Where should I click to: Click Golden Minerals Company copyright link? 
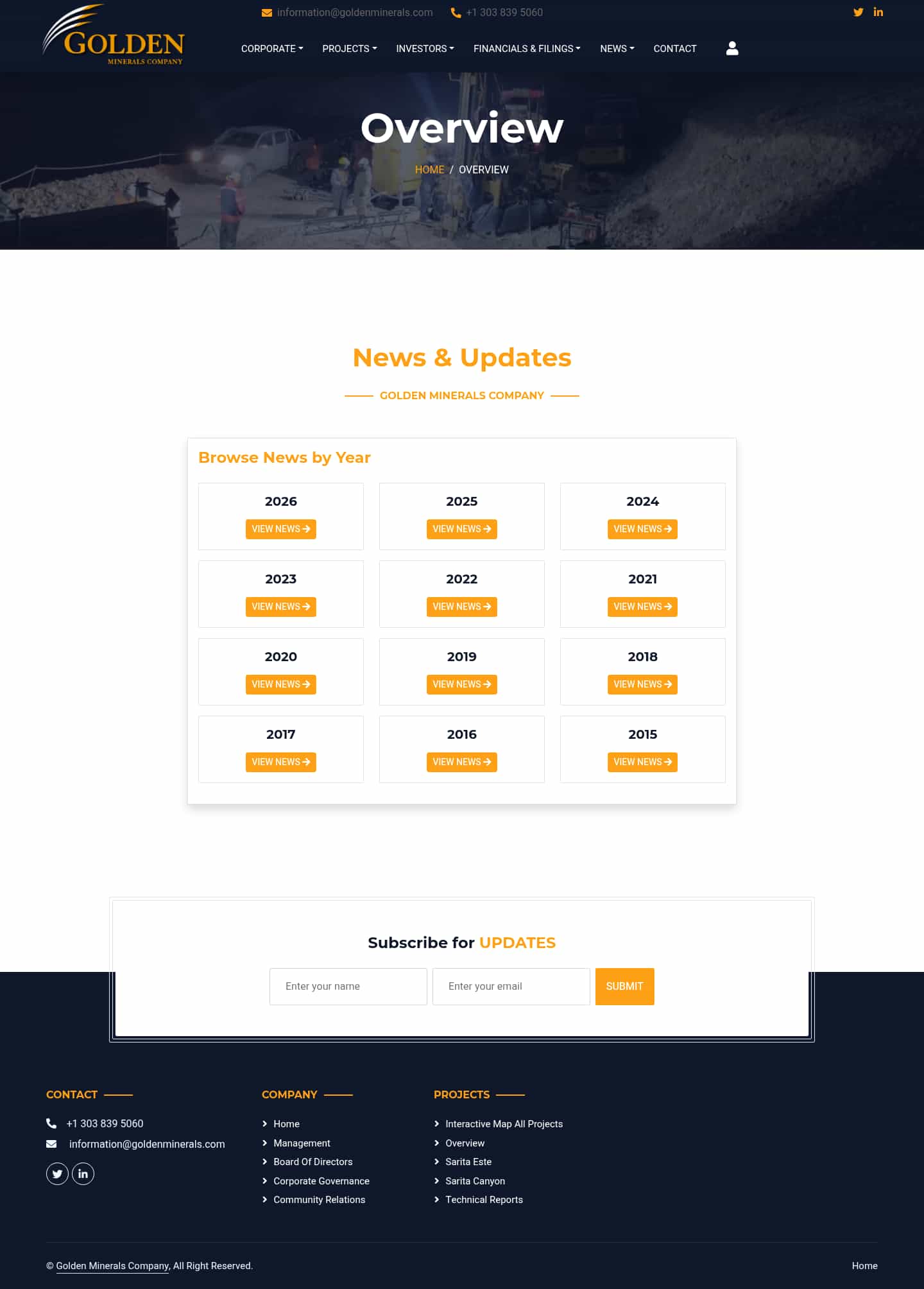113,1266
